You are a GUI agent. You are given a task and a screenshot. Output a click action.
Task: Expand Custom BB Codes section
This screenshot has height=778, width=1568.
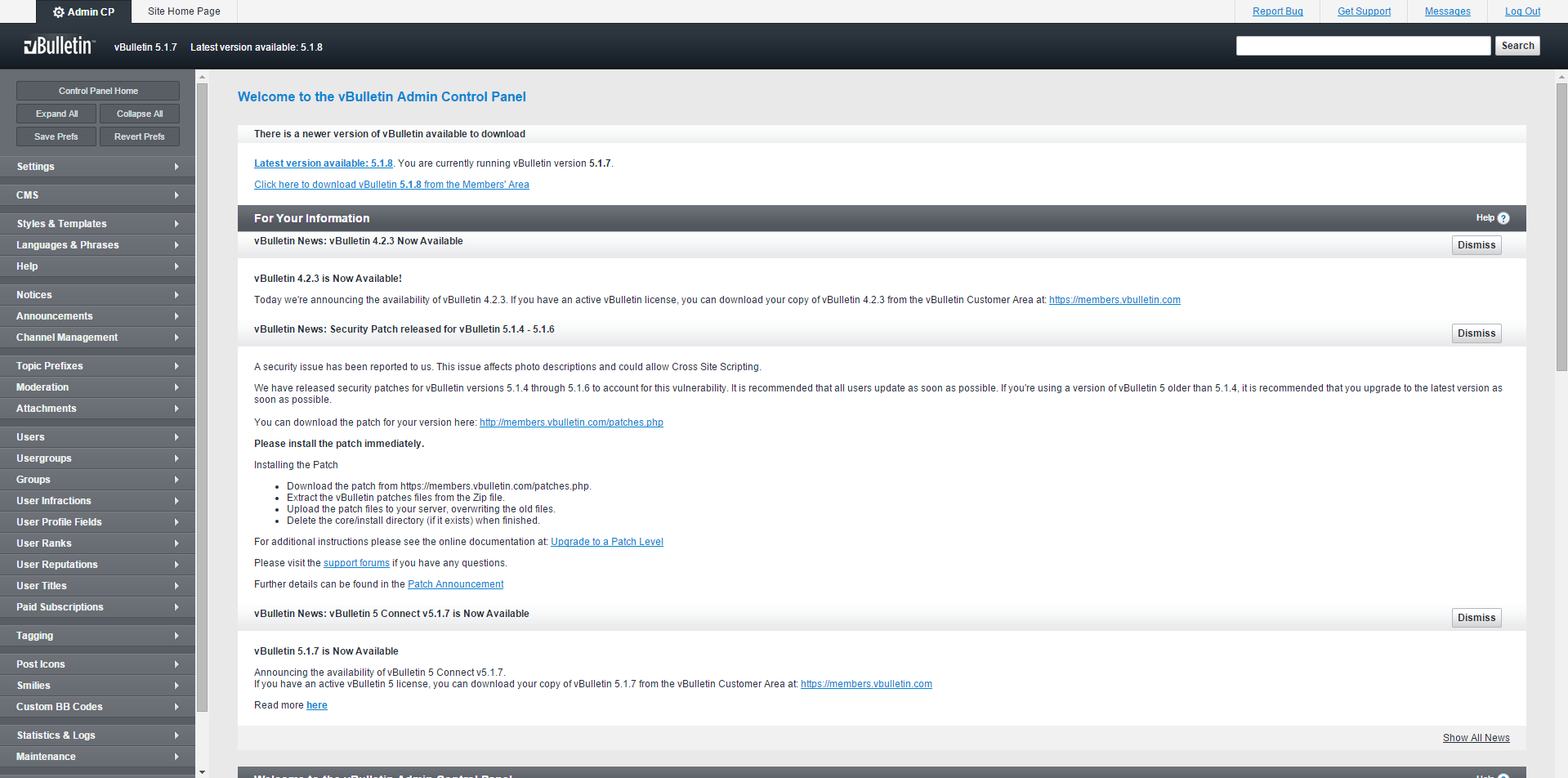point(97,707)
